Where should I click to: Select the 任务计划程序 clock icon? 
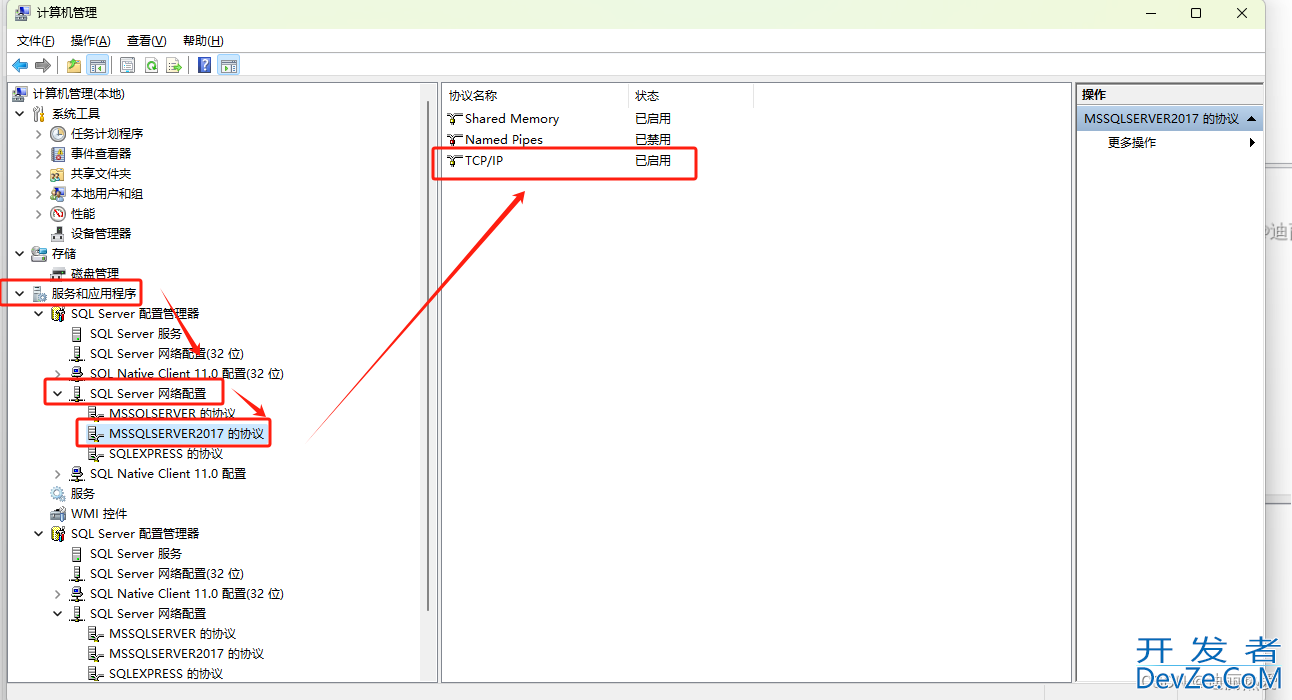coord(59,133)
